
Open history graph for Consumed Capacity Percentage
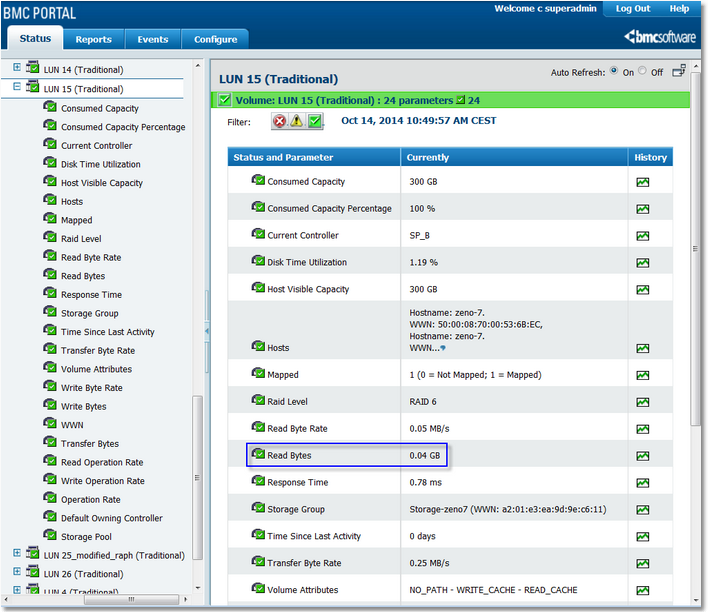coord(642,209)
